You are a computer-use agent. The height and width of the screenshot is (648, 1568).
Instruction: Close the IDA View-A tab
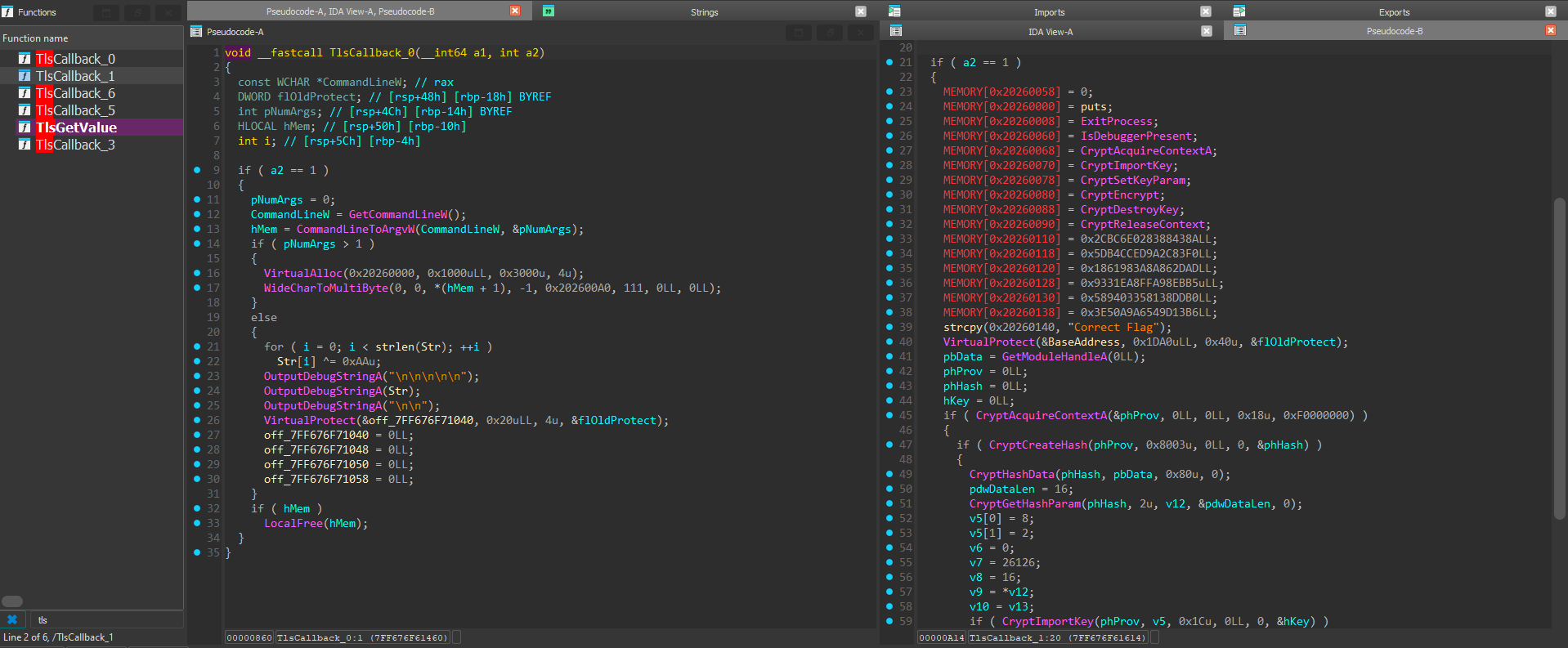[x=1207, y=31]
